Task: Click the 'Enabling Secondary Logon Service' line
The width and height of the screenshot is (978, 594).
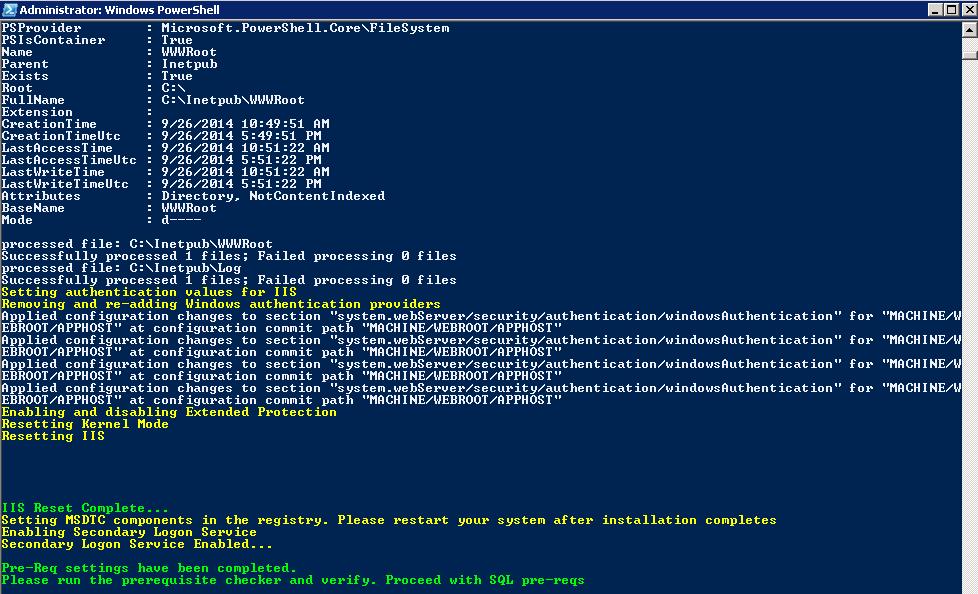Action: 129,532
